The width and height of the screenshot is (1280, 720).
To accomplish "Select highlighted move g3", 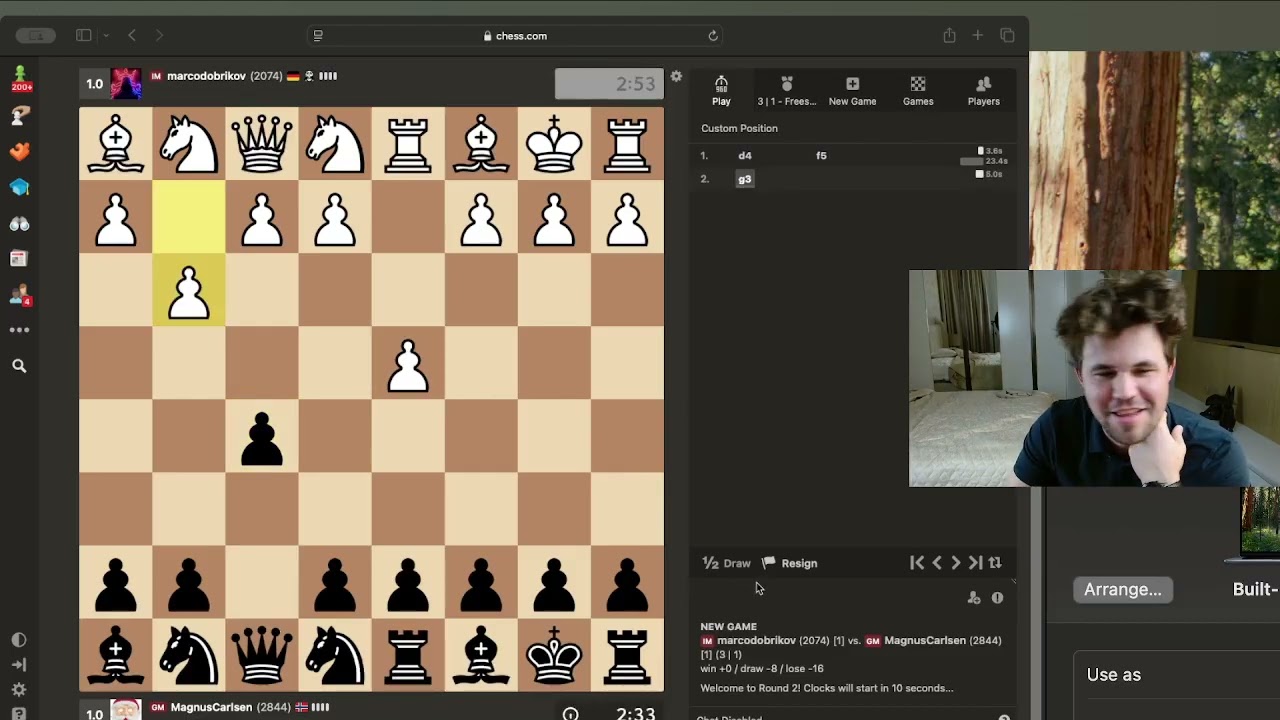I will [745, 179].
